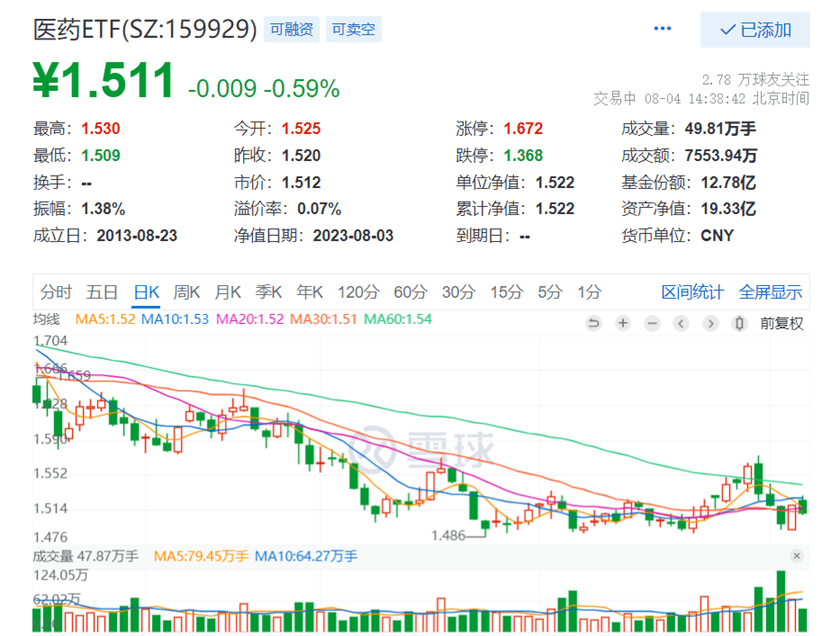The height and width of the screenshot is (636, 831).
Task: Click the 全屏显示 fullscreen link
Action: [x=770, y=292]
